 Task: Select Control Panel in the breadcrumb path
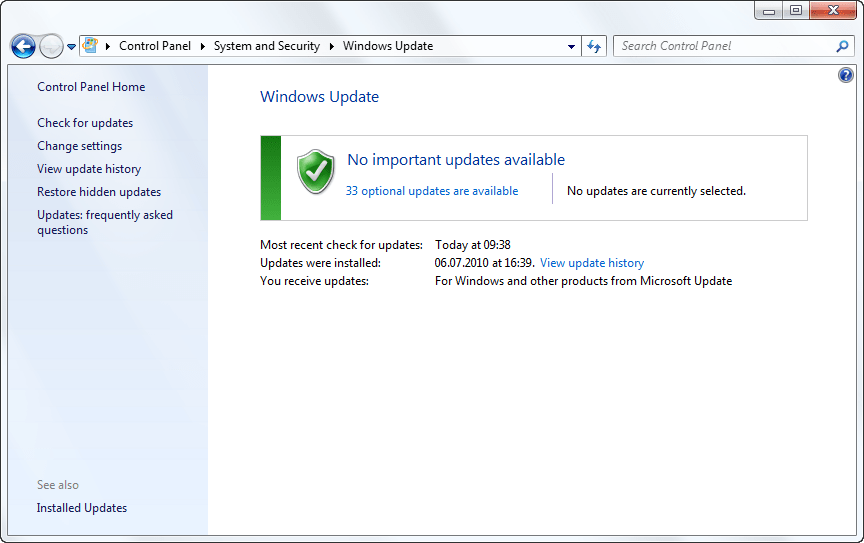(x=154, y=46)
